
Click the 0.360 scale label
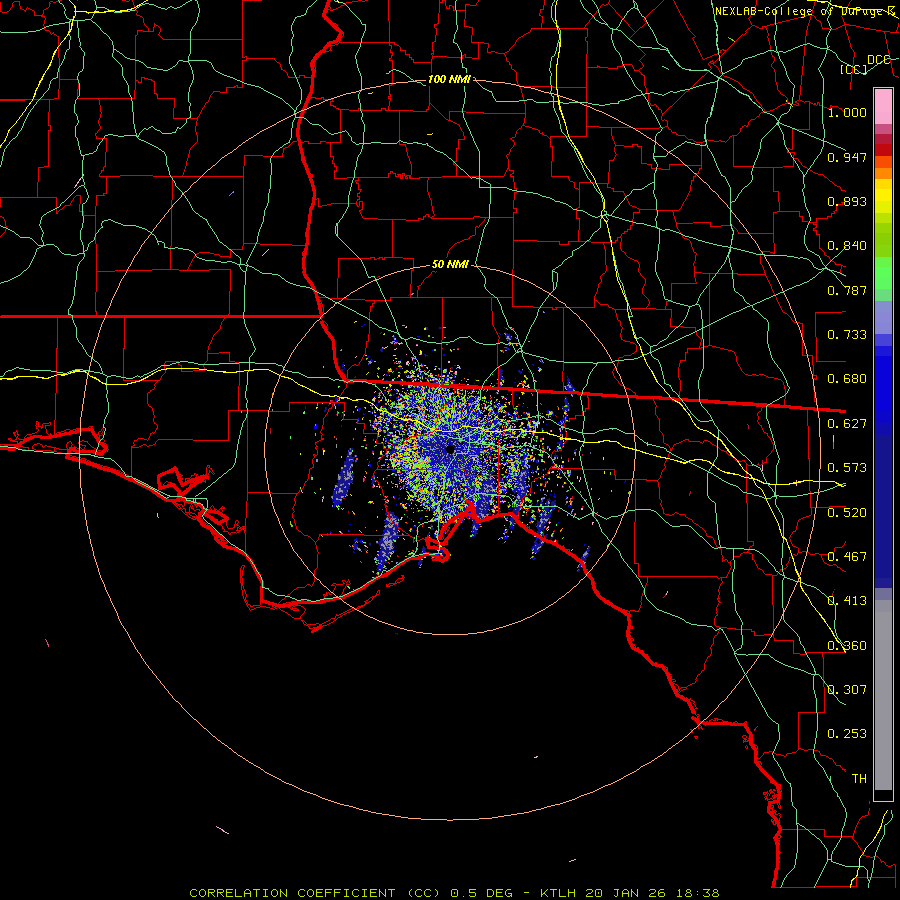(x=847, y=646)
